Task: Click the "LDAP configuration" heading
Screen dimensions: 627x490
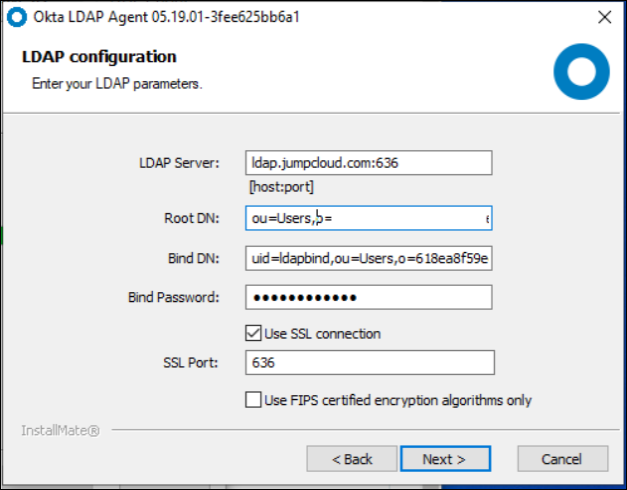Action: (x=99, y=57)
